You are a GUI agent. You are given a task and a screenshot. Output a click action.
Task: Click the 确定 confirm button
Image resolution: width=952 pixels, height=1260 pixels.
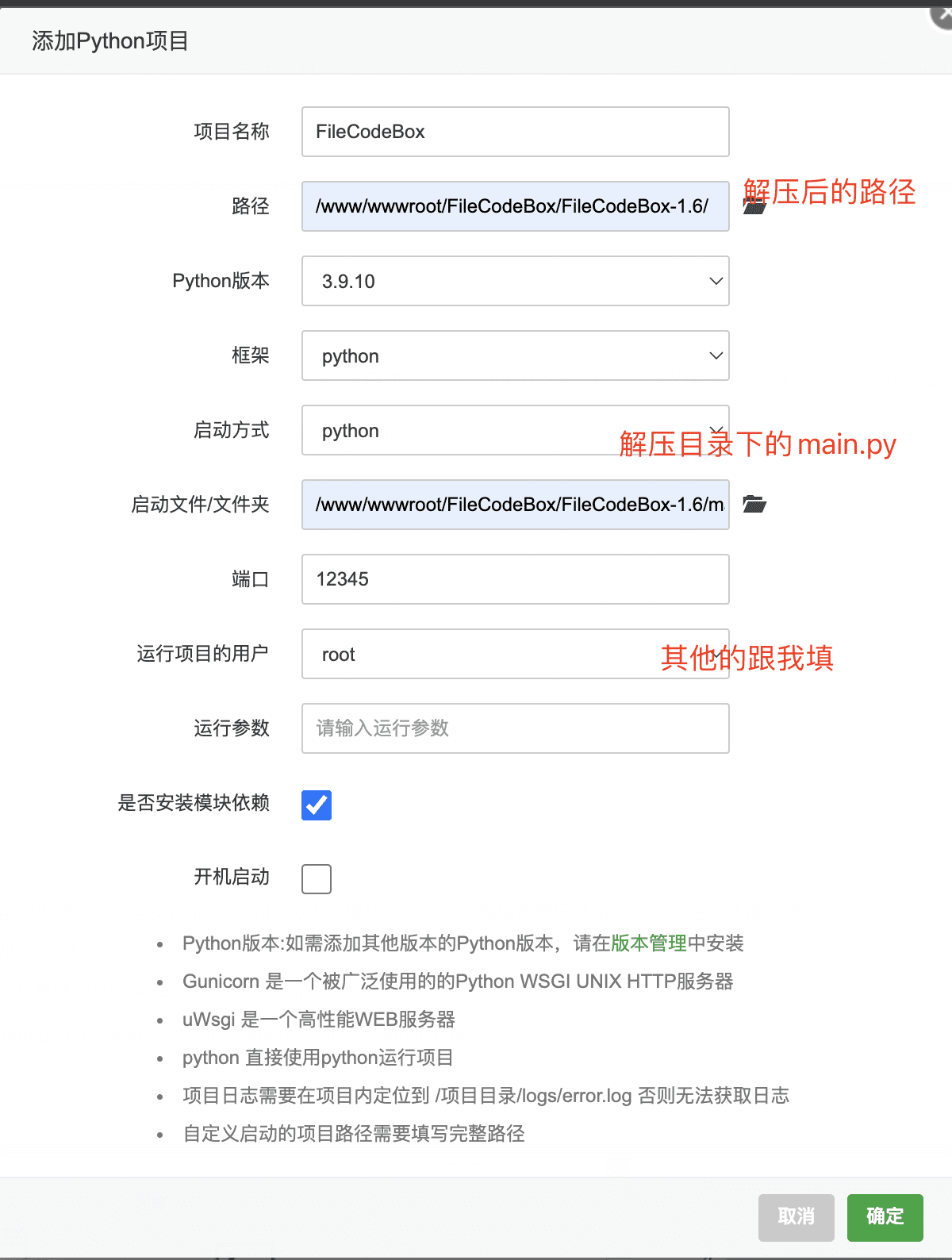[x=885, y=1217]
